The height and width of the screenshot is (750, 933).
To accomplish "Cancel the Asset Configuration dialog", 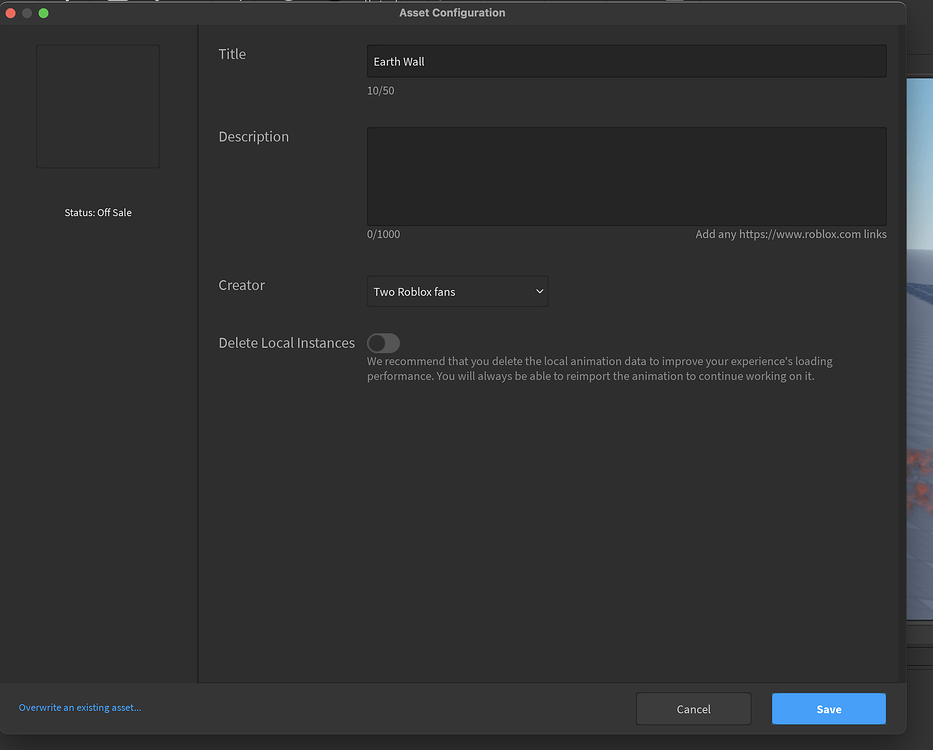I will [x=693, y=708].
